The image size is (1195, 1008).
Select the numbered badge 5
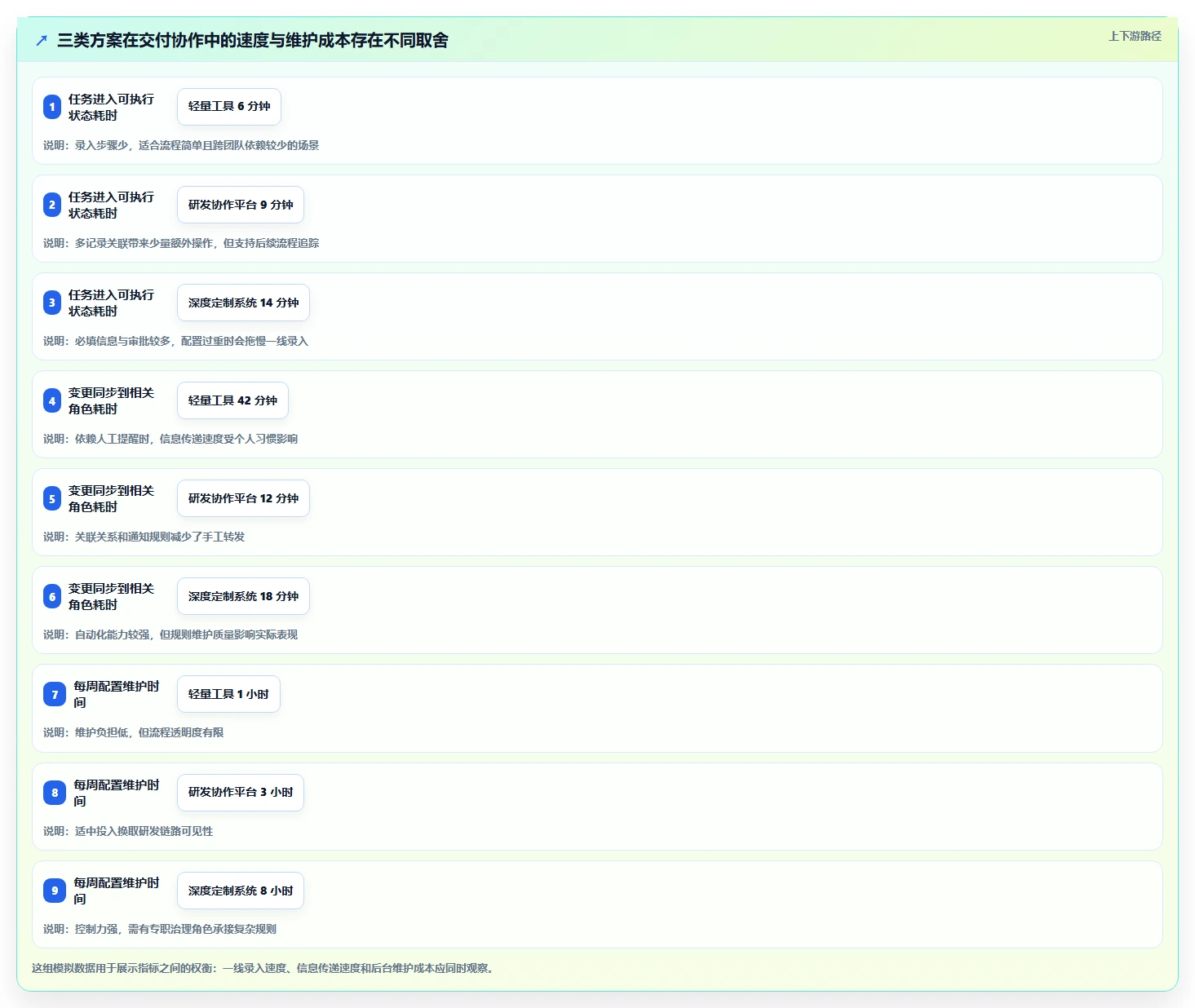[52, 498]
